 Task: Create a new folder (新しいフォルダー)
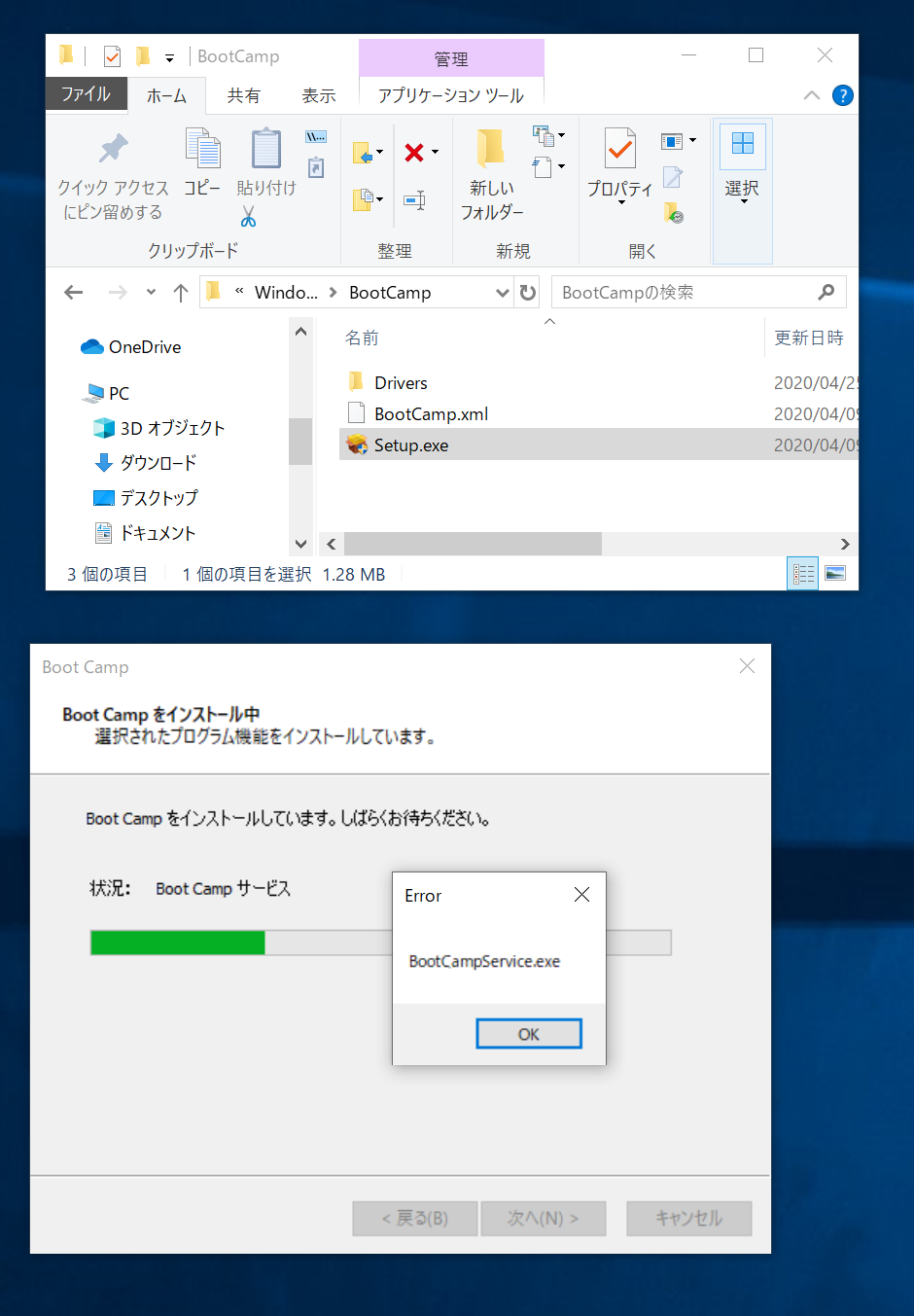pyautogui.click(x=491, y=173)
